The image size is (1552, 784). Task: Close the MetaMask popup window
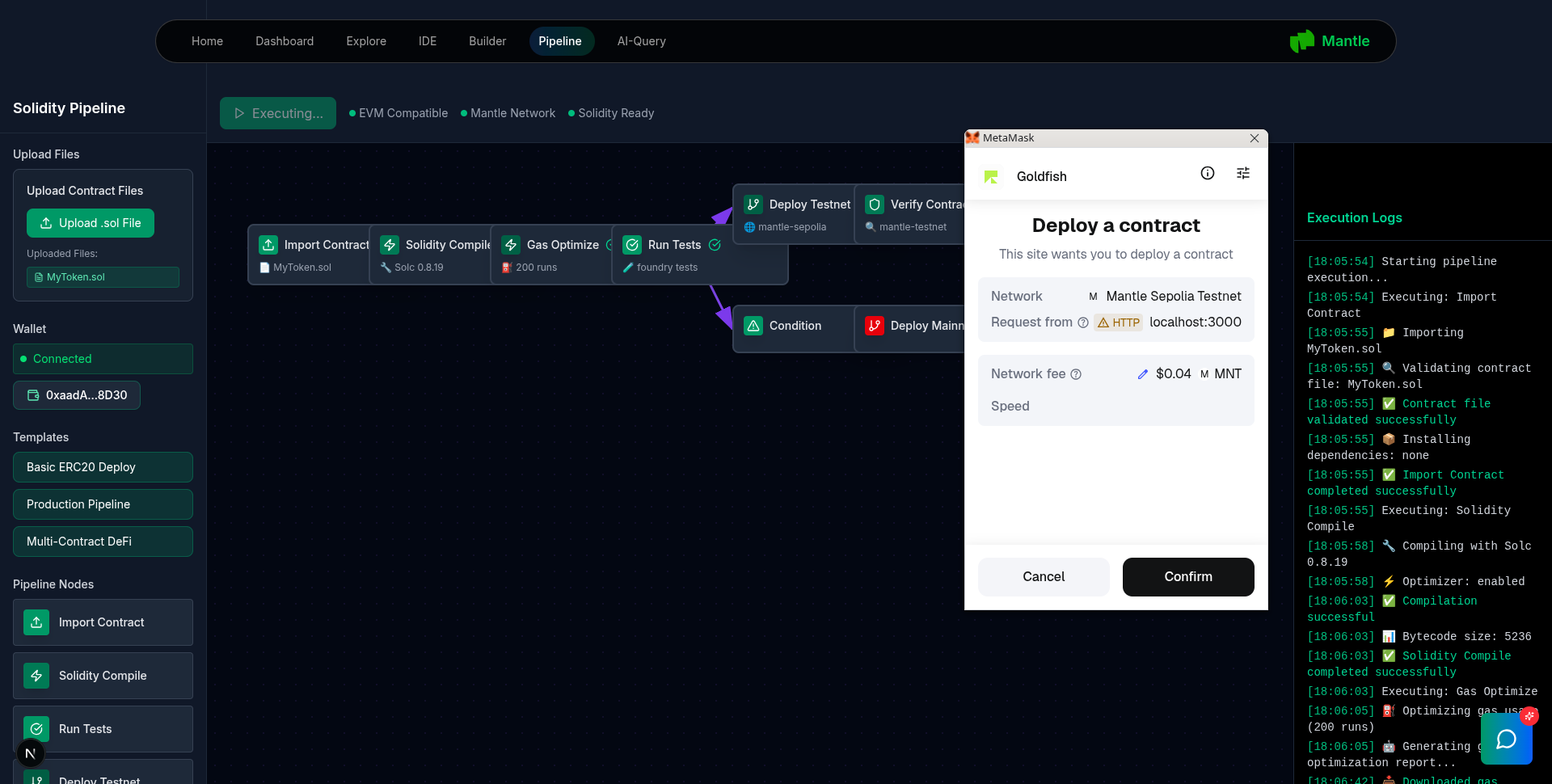click(1254, 138)
